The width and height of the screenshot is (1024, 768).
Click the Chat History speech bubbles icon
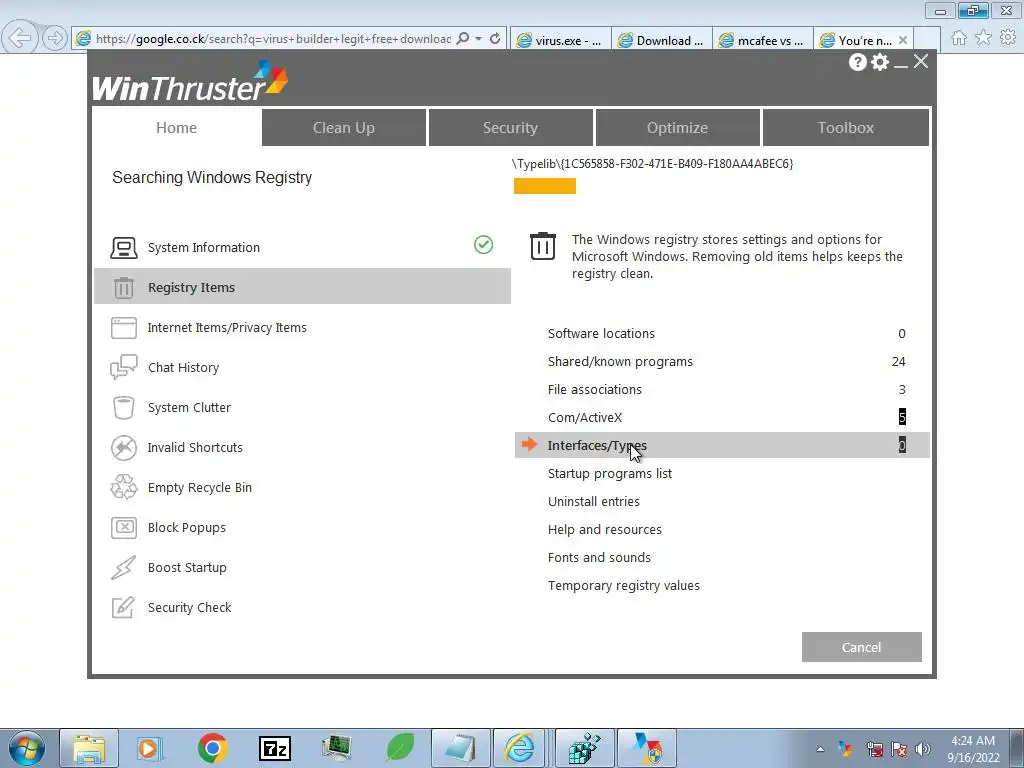(x=123, y=368)
